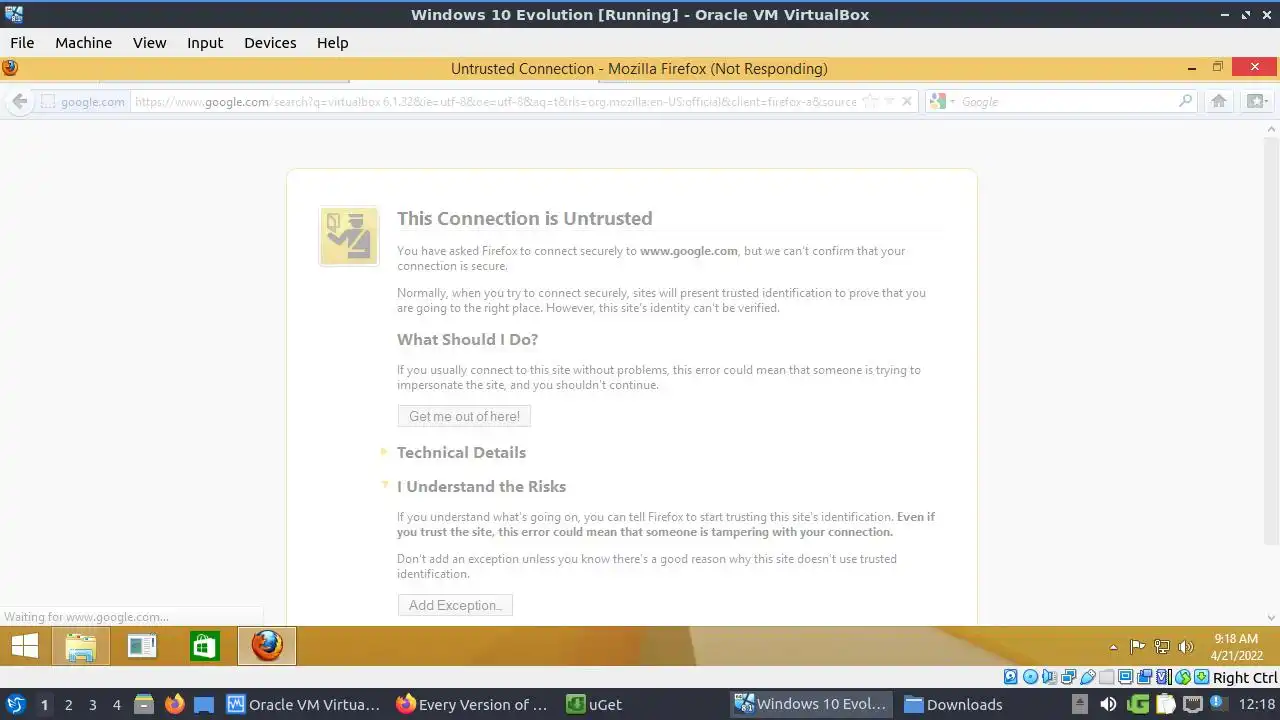Open the VirtualBox Help menu
1280x720 pixels.
[332, 43]
